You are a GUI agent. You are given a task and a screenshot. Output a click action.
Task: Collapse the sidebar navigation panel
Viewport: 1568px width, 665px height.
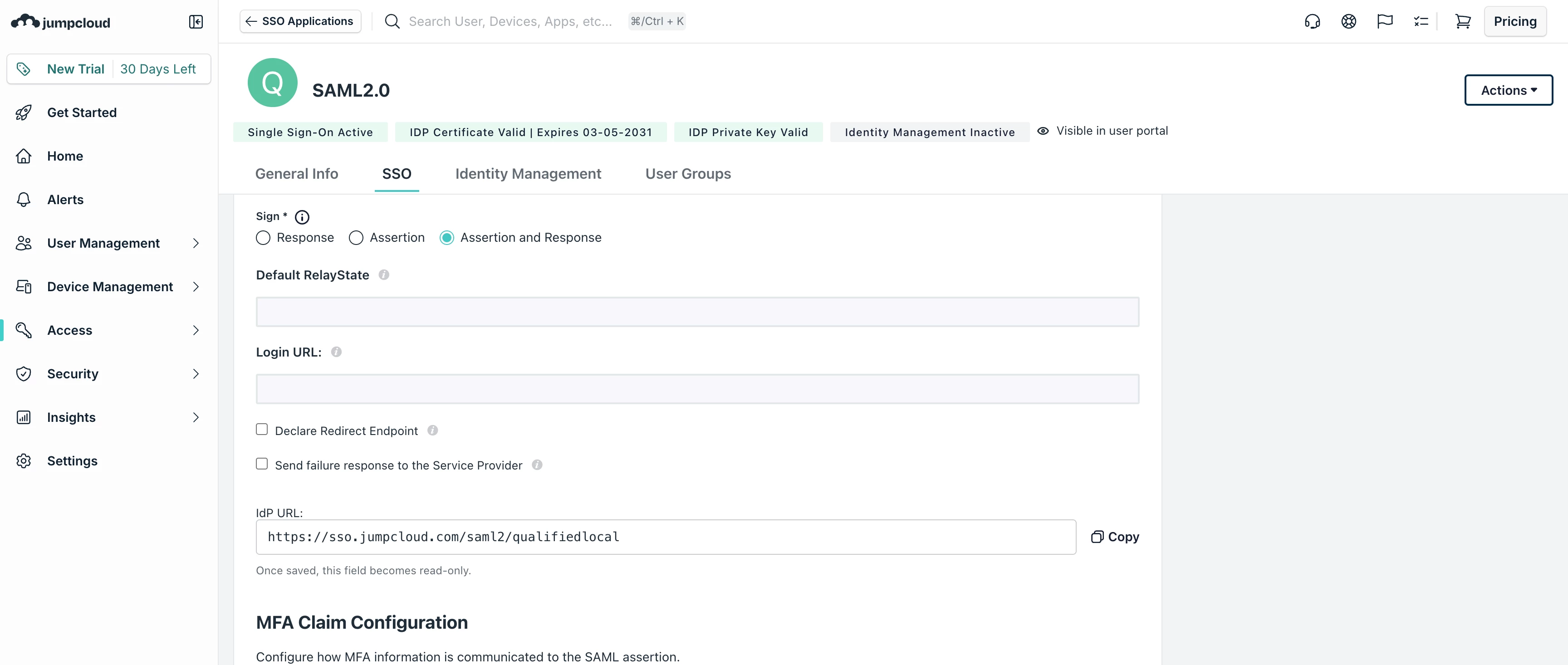click(x=196, y=22)
